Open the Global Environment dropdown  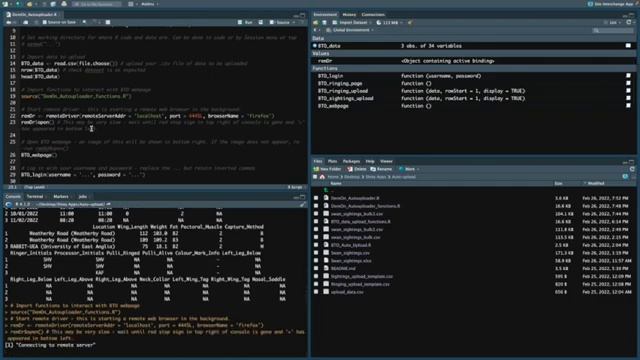[350, 30]
